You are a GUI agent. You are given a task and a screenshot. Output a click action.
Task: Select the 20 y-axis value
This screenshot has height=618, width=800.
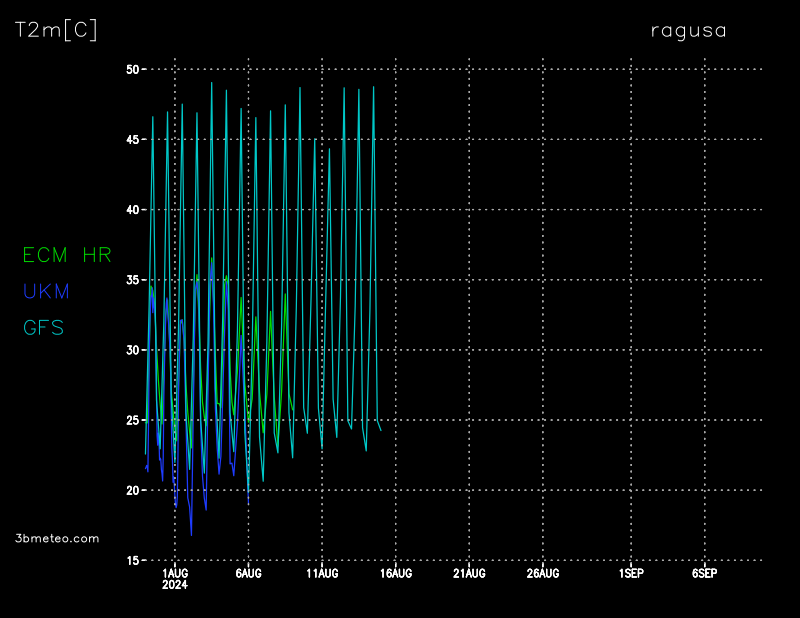click(x=133, y=490)
